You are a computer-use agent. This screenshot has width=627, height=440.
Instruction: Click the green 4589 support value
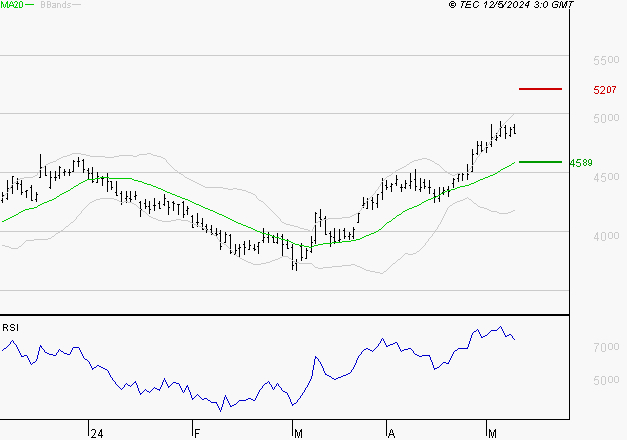coord(581,163)
